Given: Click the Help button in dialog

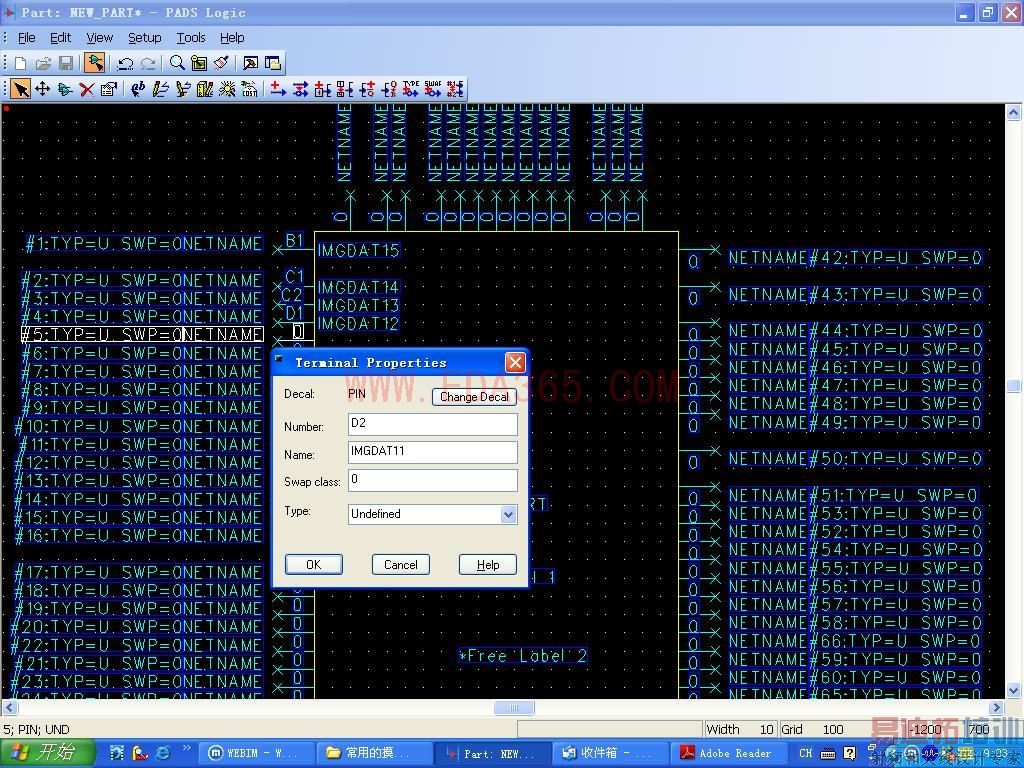Looking at the screenshot, I should 487,564.
